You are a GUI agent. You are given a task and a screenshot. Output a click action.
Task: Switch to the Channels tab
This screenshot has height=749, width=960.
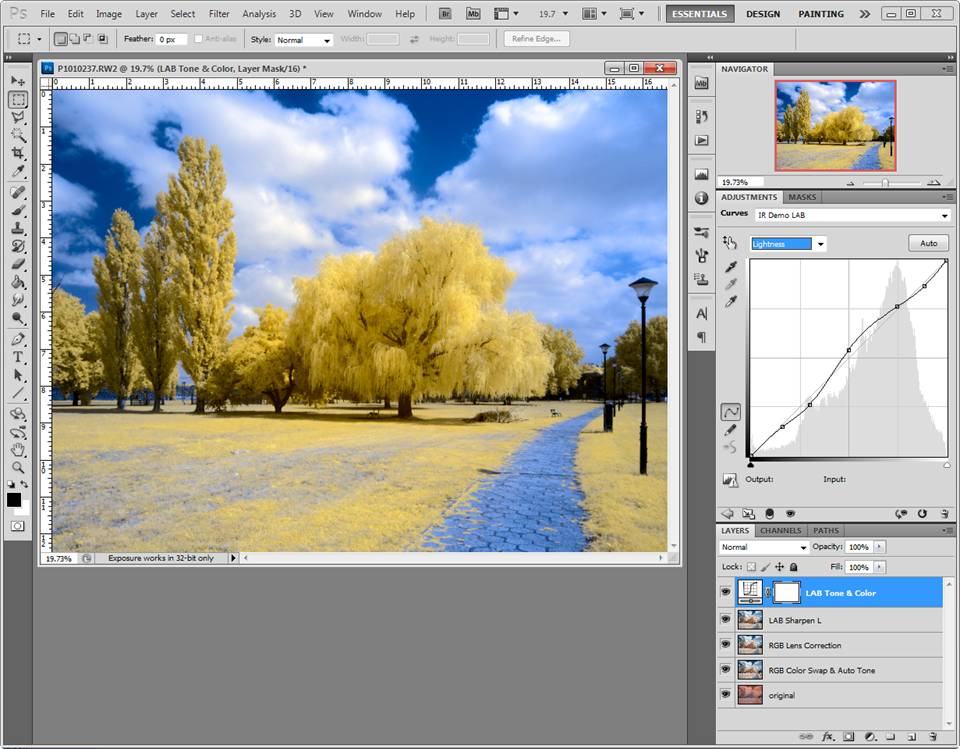781,530
